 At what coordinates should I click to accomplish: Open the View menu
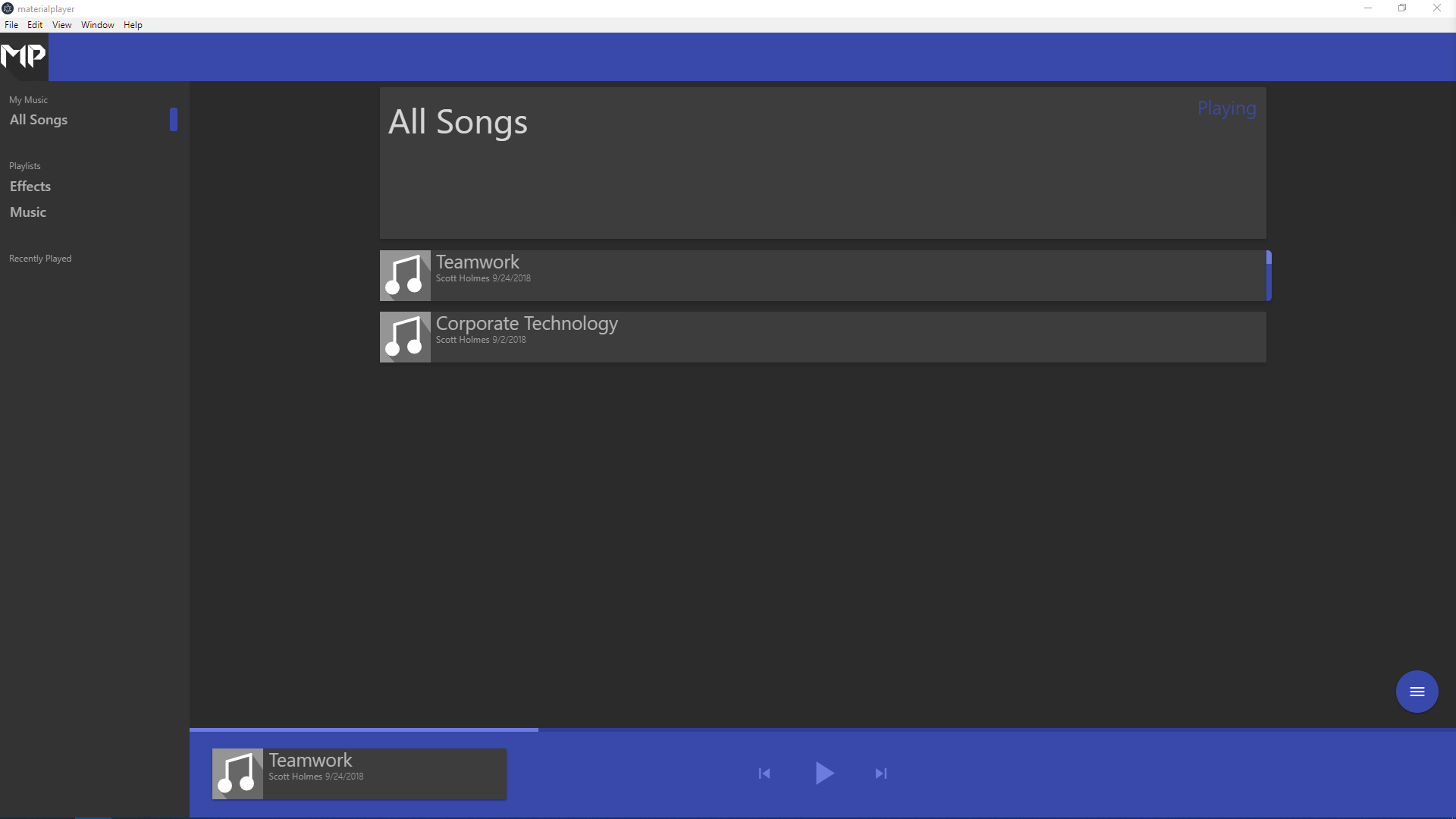[61, 25]
